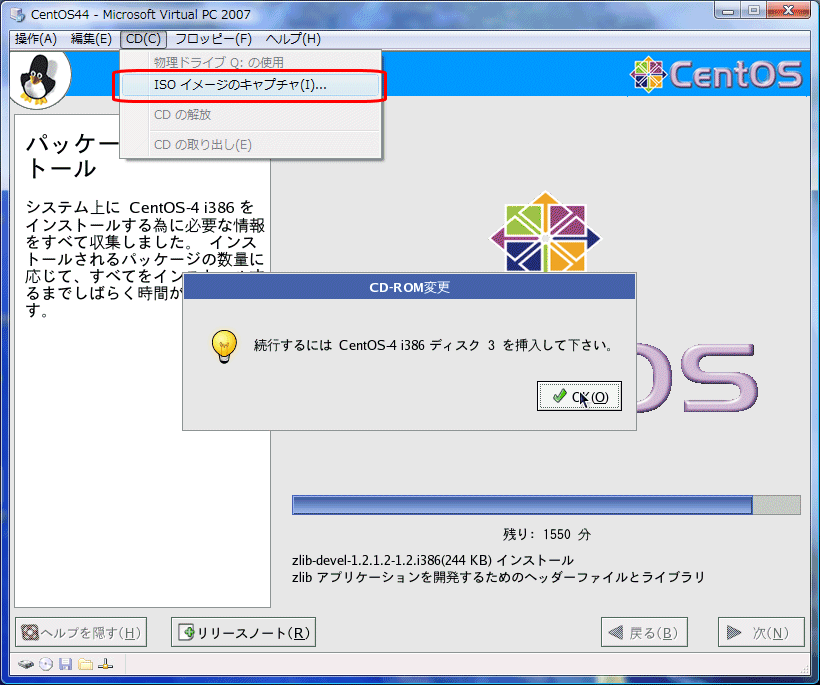Open the 操作(A) menu
The height and width of the screenshot is (685, 820).
coord(36,39)
